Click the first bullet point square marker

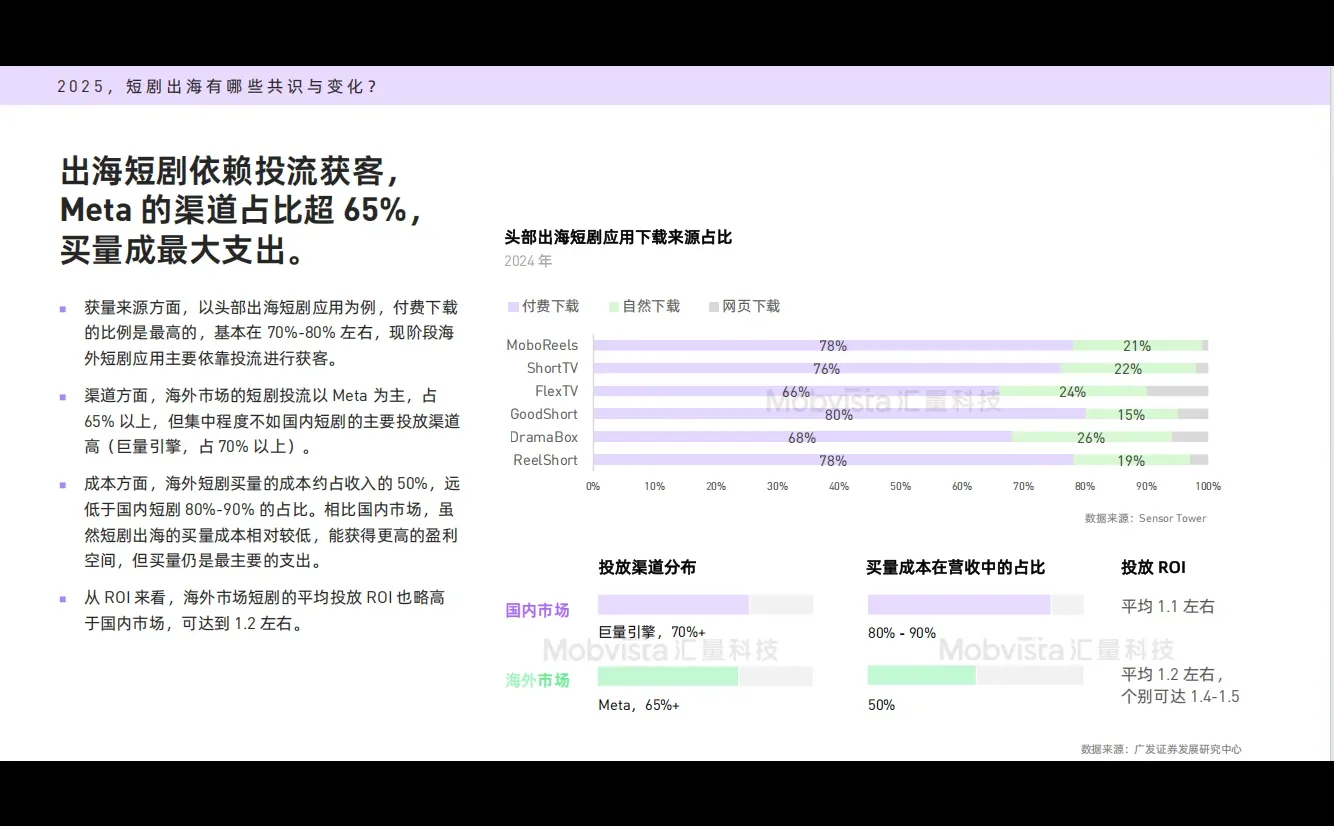(x=62, y=307)
